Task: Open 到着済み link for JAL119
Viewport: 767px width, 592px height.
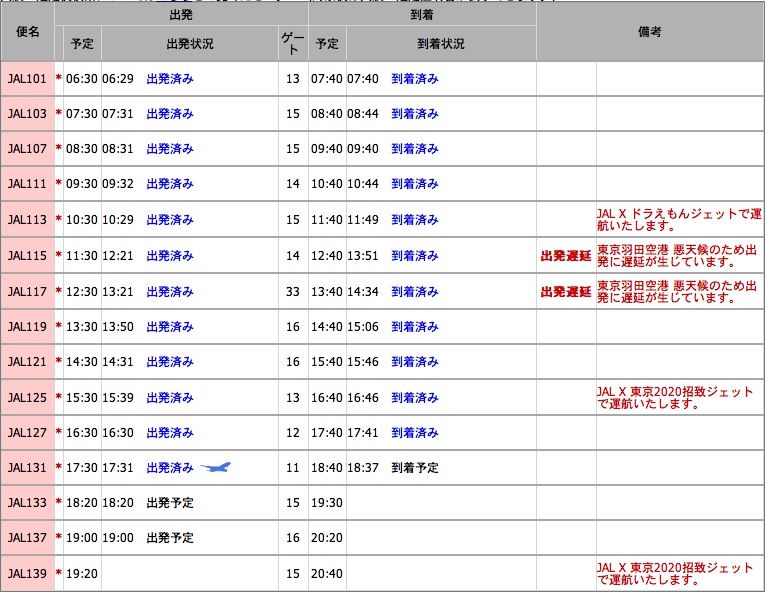Action: (415, 327)
